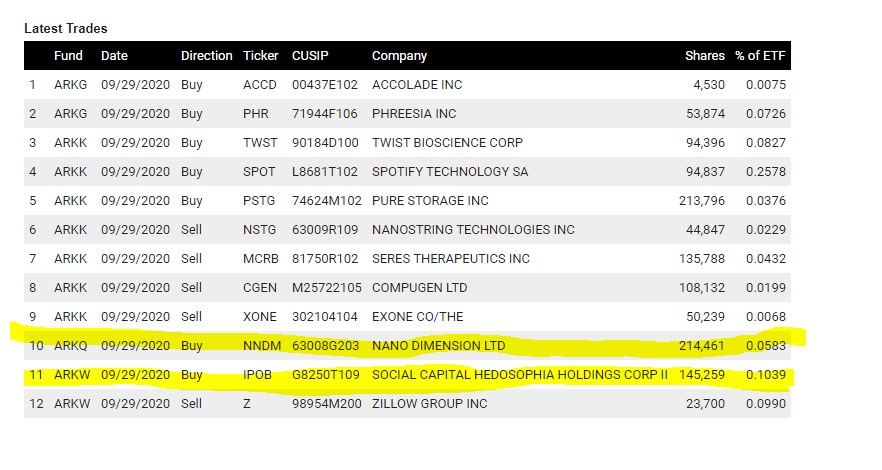
Task: Select CUSIP 81750R102 for Seres
Action: (325, 259)
